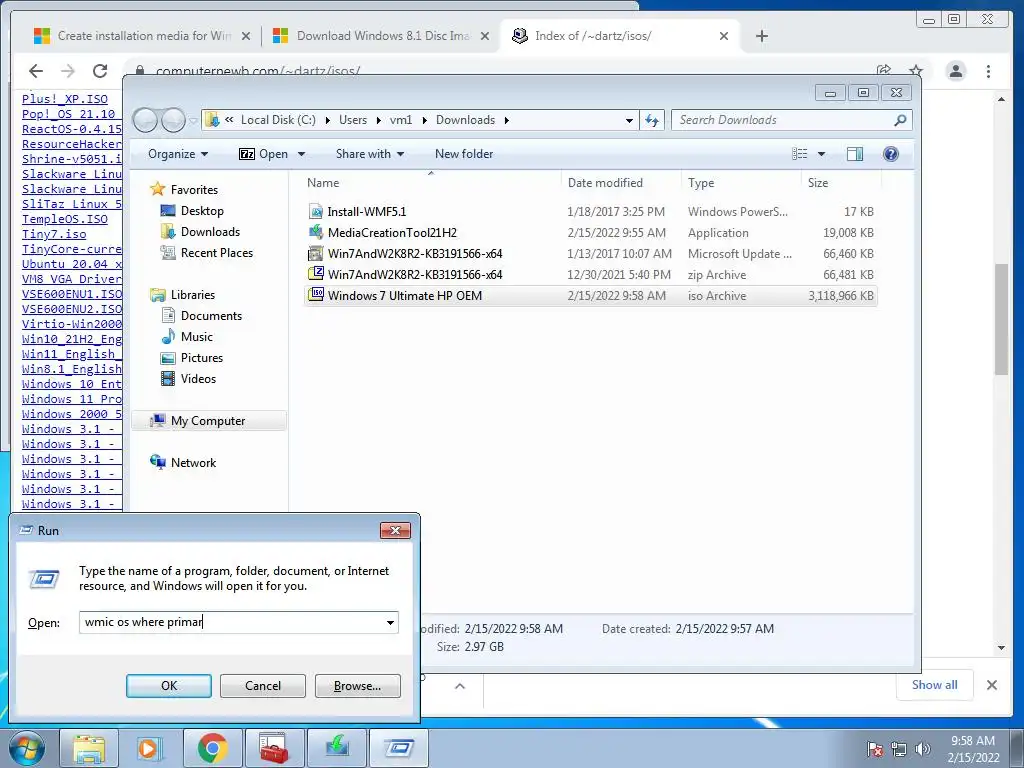Close the Chrome download shelf
This screenshot has width=1024, height=768.
992,685
